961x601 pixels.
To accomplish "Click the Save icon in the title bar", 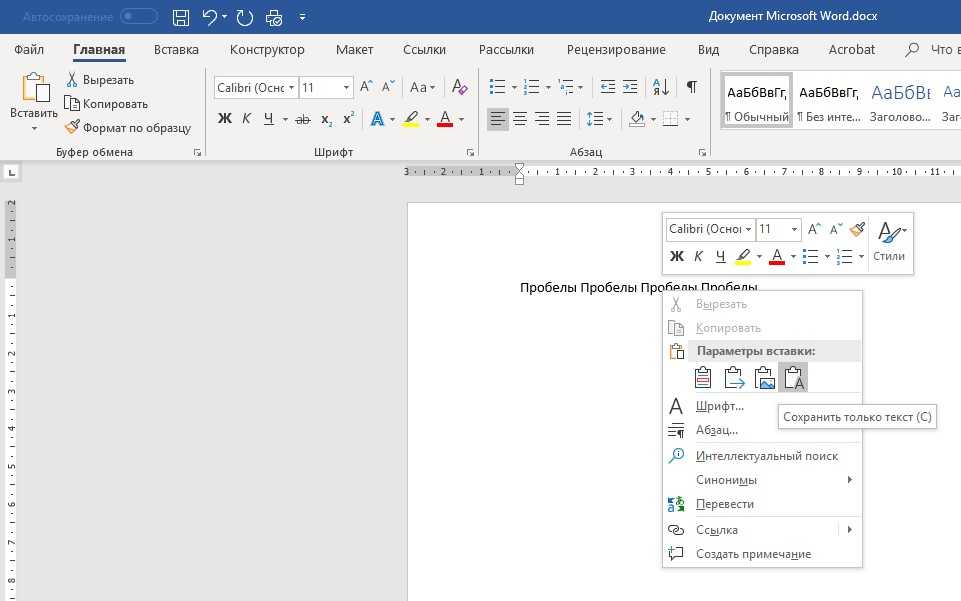I will tap(181, 17).
